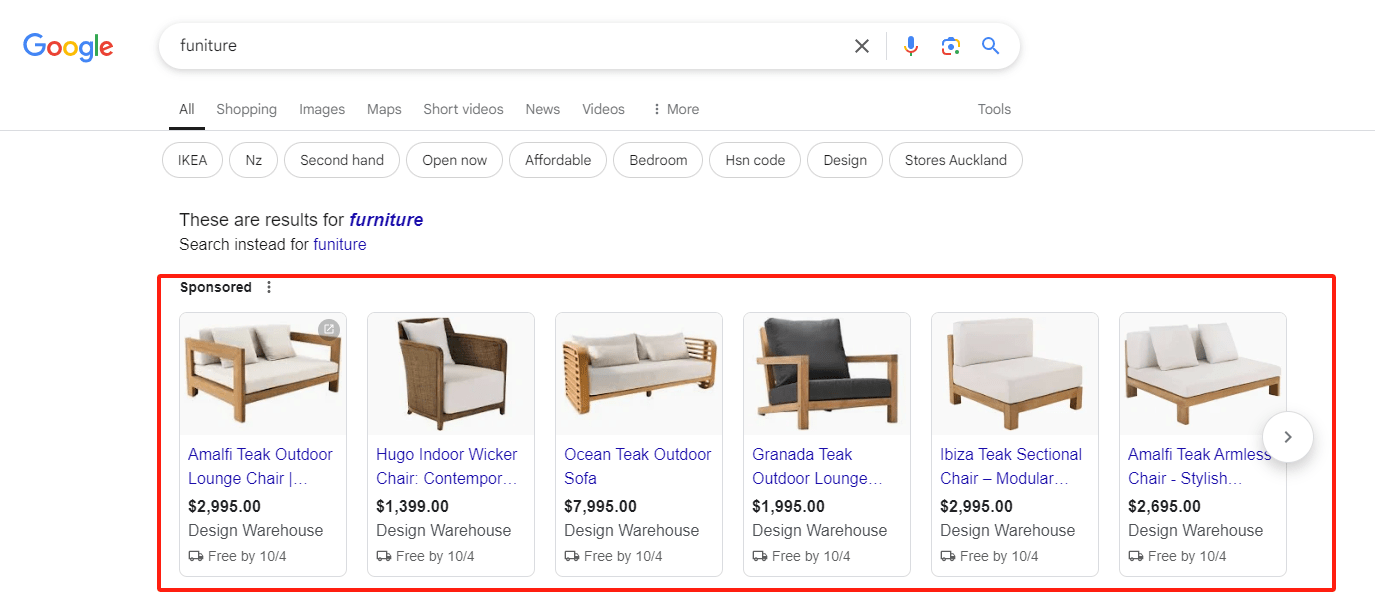This screenshot has height=594, width=1375.
Task: Open Hugo Indoor Wicker Chair listing
Action: 447,466
